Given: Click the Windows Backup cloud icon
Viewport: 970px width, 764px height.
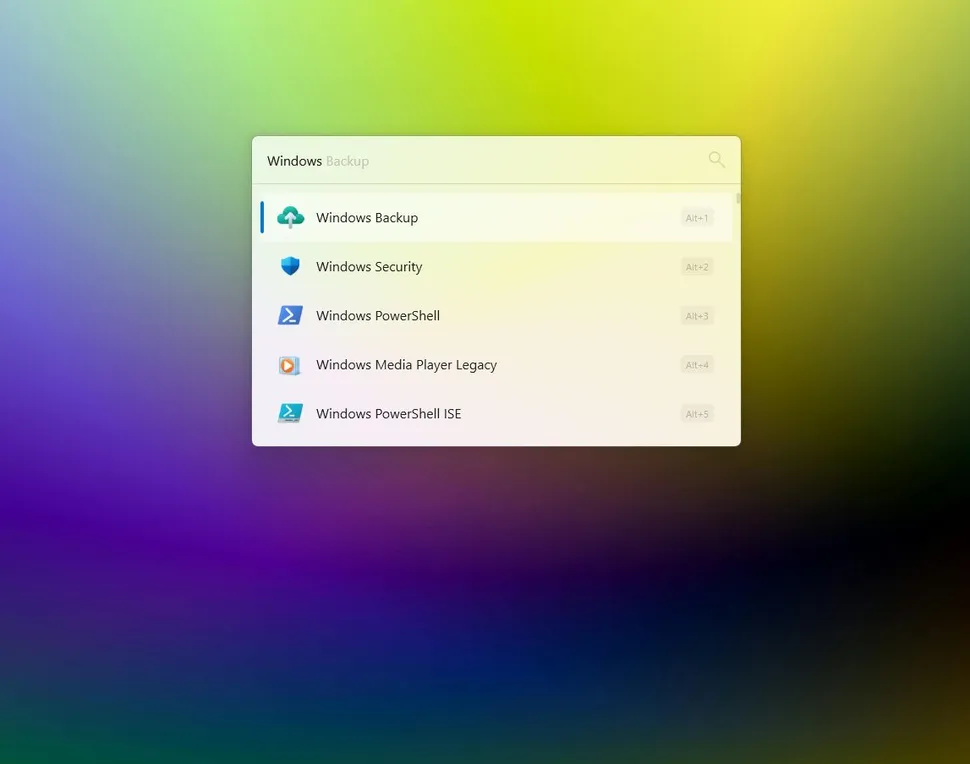Looking at the screenshot, I should point(290,217).
